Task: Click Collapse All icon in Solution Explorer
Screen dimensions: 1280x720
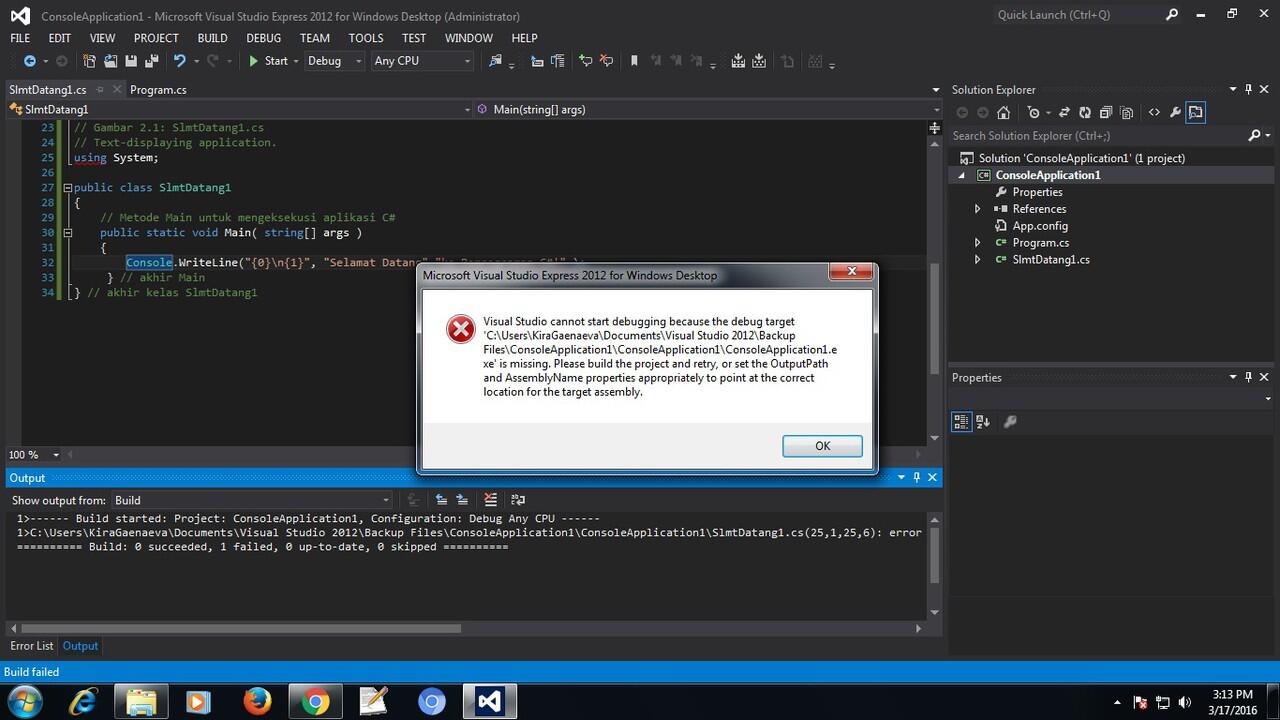Action: click(x=1106, y=113)
